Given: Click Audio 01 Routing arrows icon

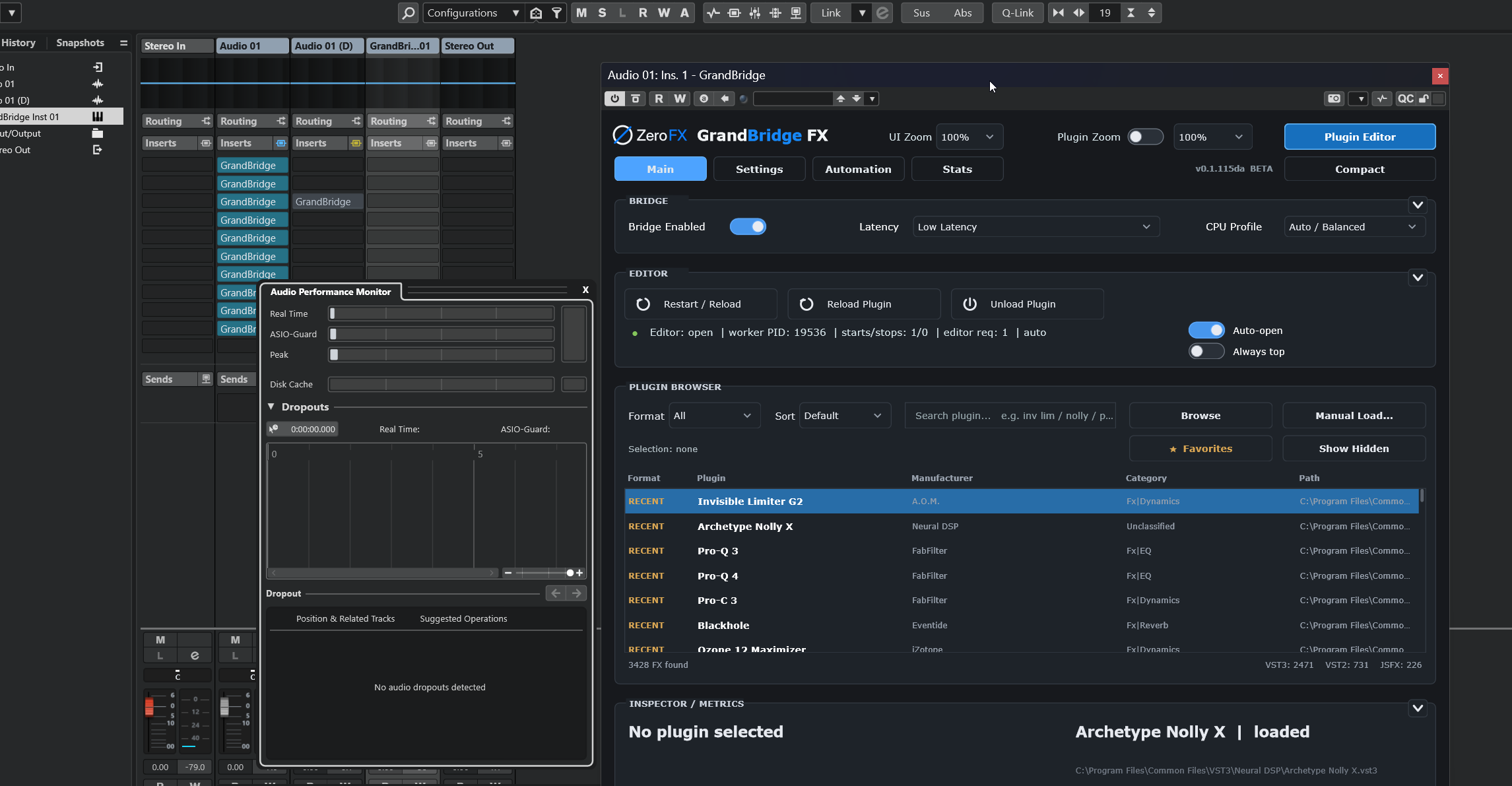Looking at the screenshot, I should pyautogui.click(x=281, y=121).
